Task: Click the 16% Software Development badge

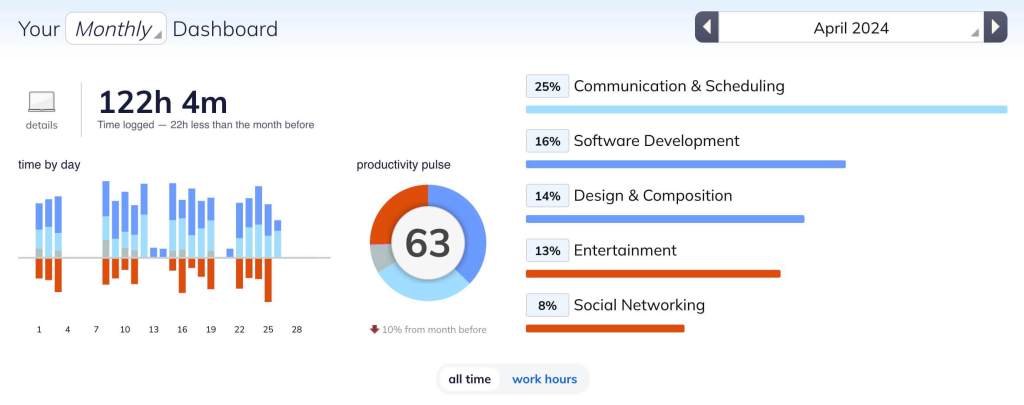Action: click(x=547, y=142)
